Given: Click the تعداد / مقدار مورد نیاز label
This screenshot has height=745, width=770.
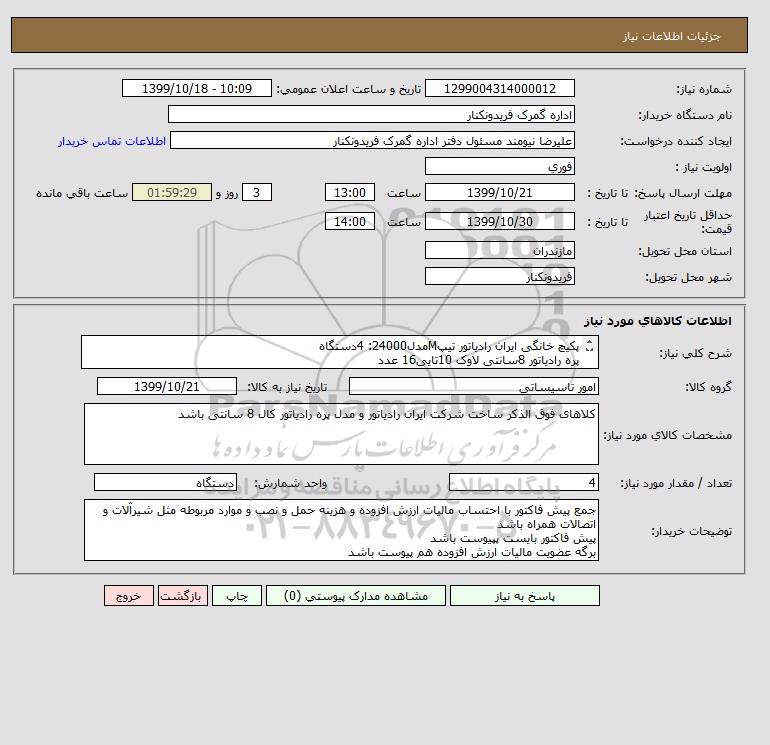Looking at the screenshot, I should [x=676, y=483].
